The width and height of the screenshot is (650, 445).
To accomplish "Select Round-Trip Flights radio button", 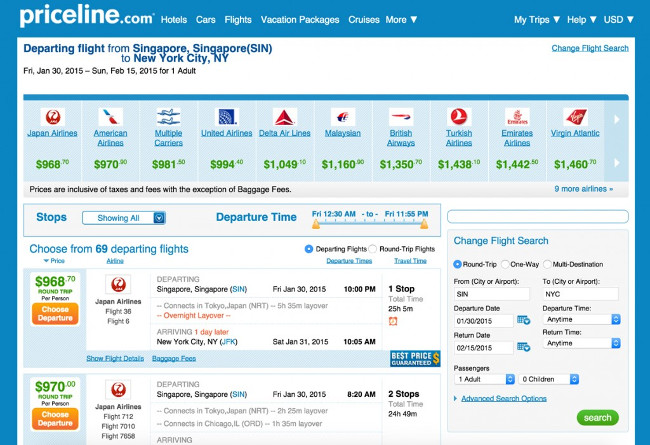I will 373,249.
